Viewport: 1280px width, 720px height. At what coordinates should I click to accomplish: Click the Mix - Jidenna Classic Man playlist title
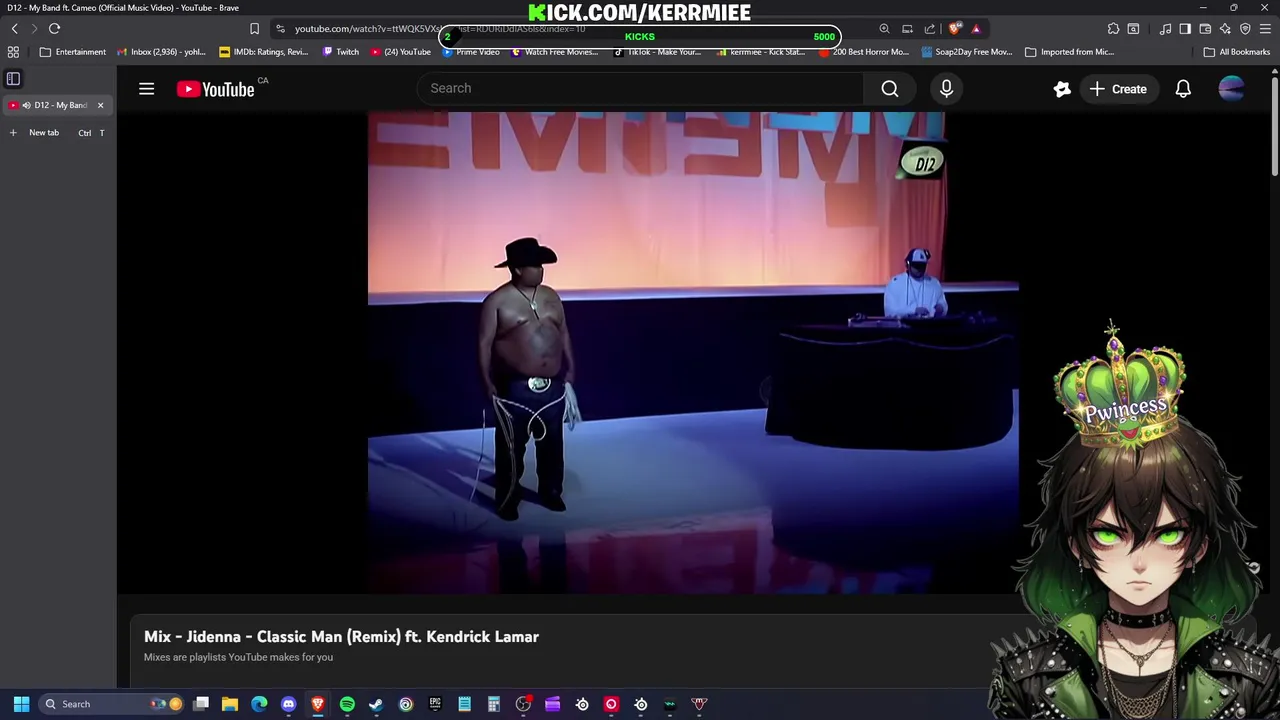tap(341, 637)
